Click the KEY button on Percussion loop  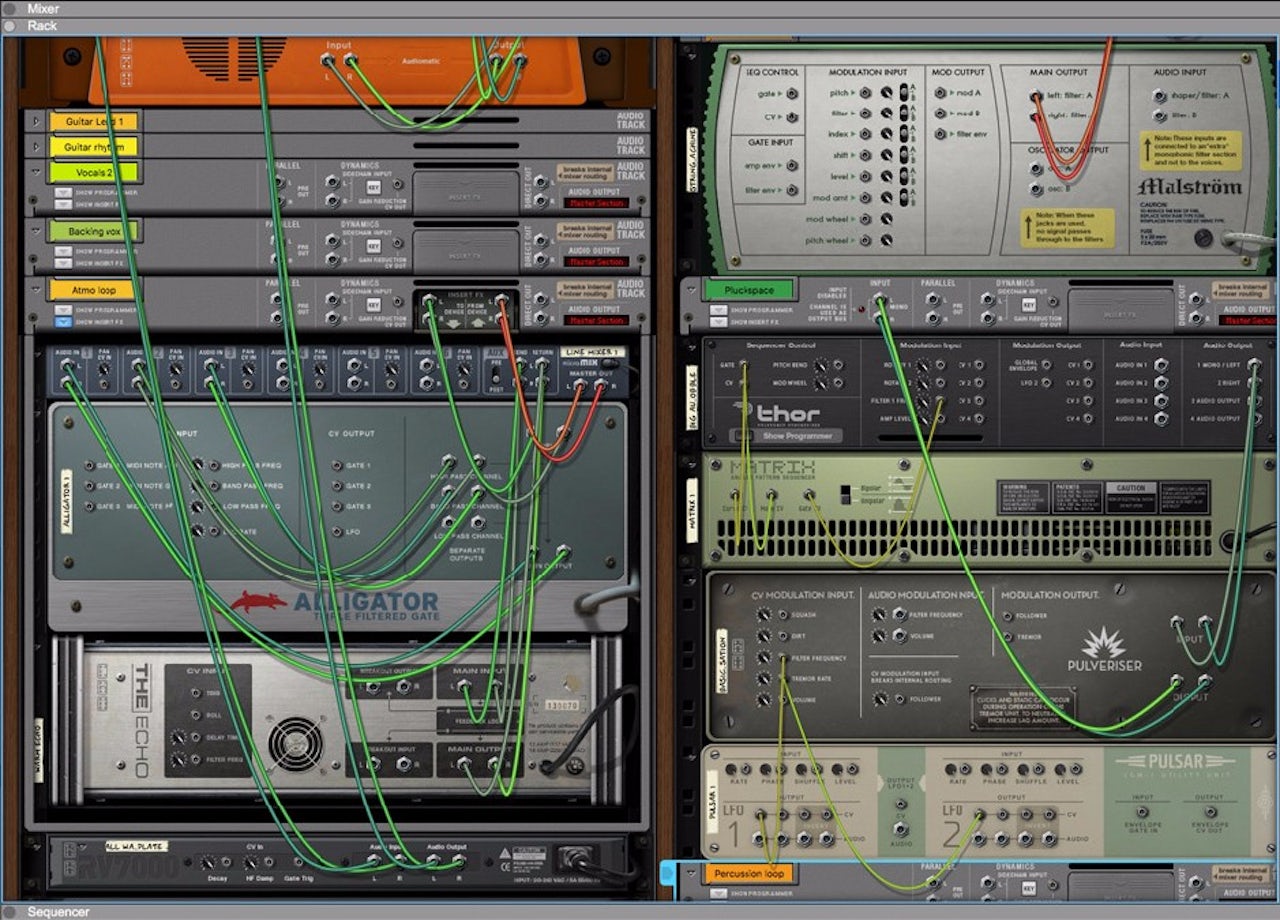click(x=1029, y=887)
